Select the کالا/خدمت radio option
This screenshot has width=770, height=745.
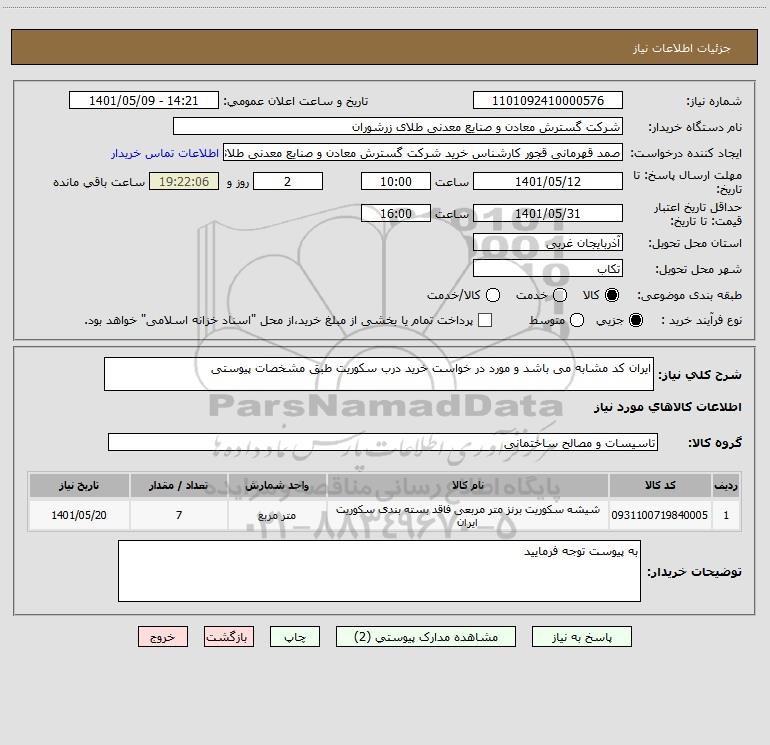493,295
